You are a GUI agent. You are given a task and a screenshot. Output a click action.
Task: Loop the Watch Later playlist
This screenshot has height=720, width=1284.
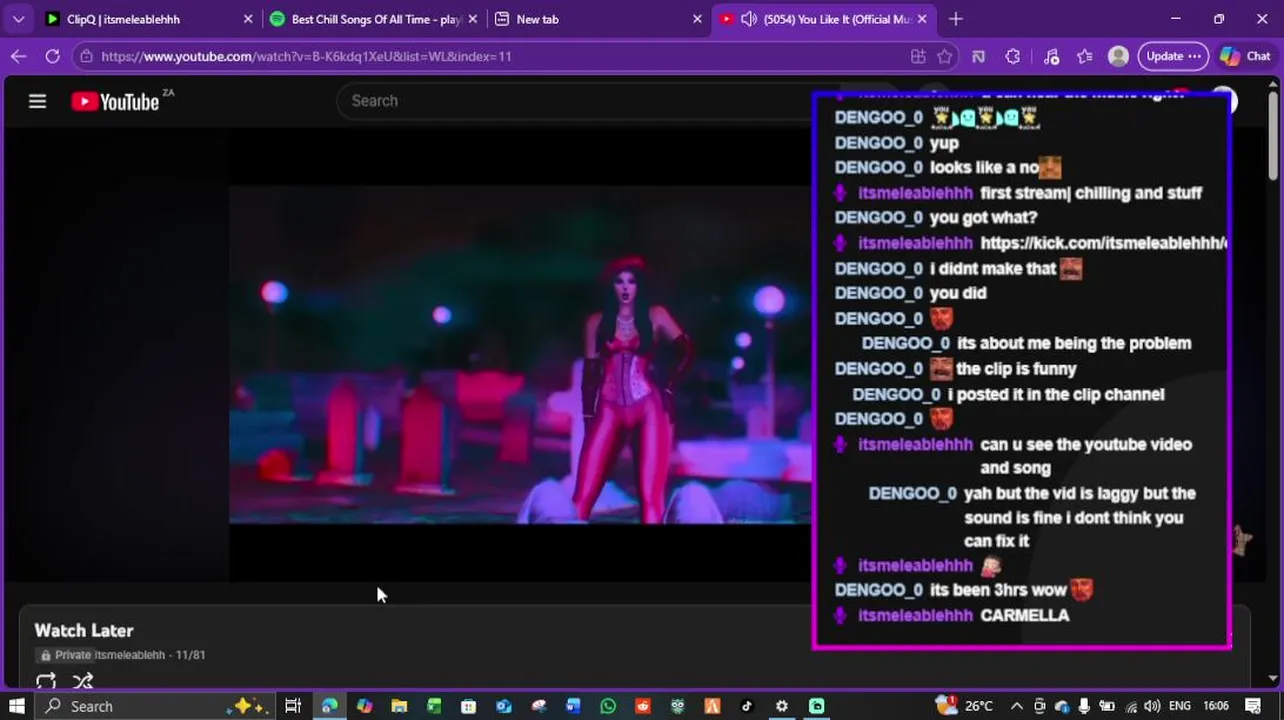tap(46, 682)
